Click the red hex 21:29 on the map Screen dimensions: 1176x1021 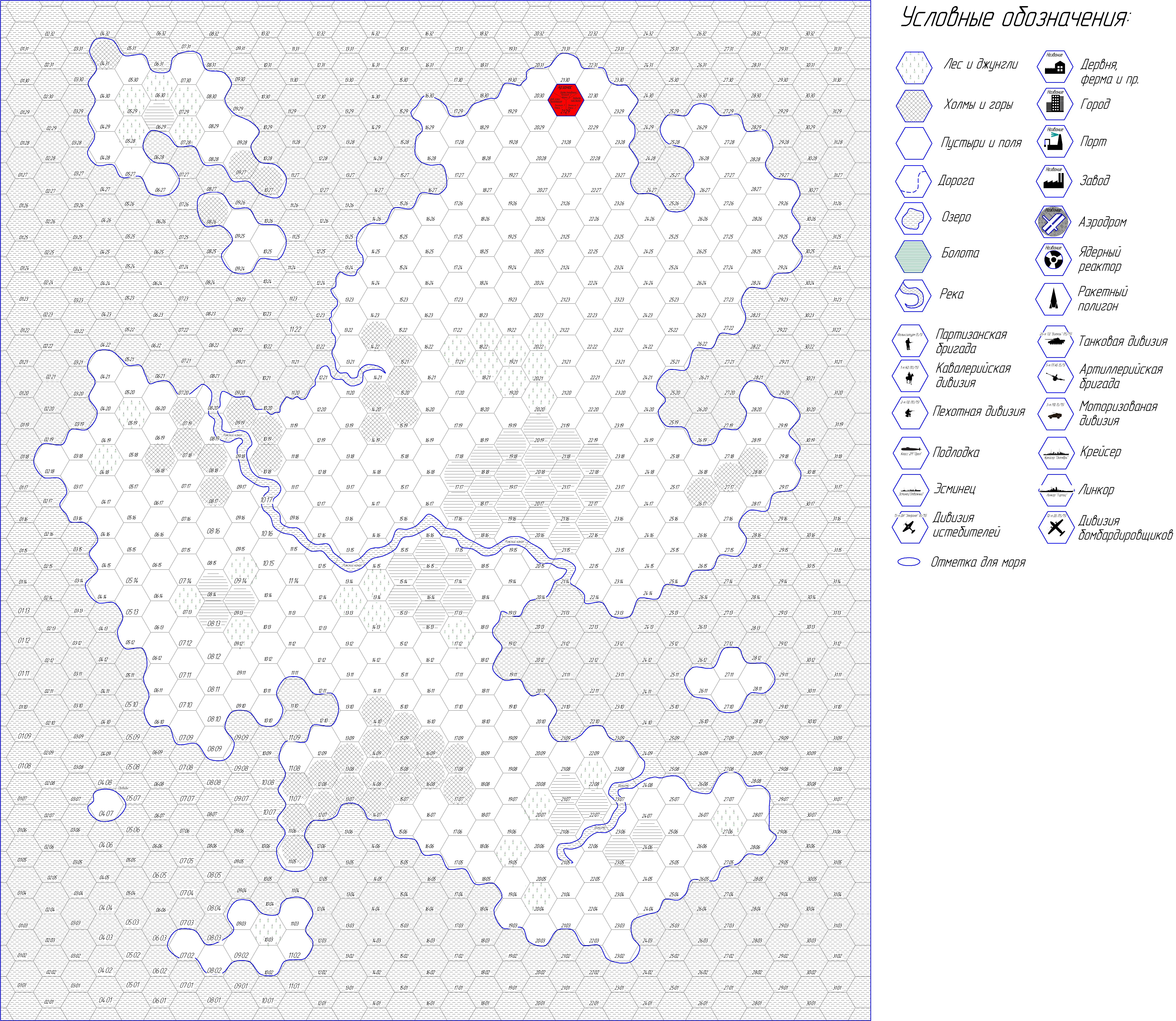(x=566, y=100)
